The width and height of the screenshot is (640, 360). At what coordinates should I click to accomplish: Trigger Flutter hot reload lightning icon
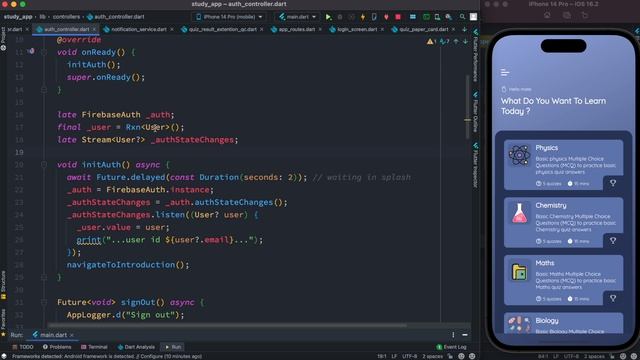coord(362,17)
